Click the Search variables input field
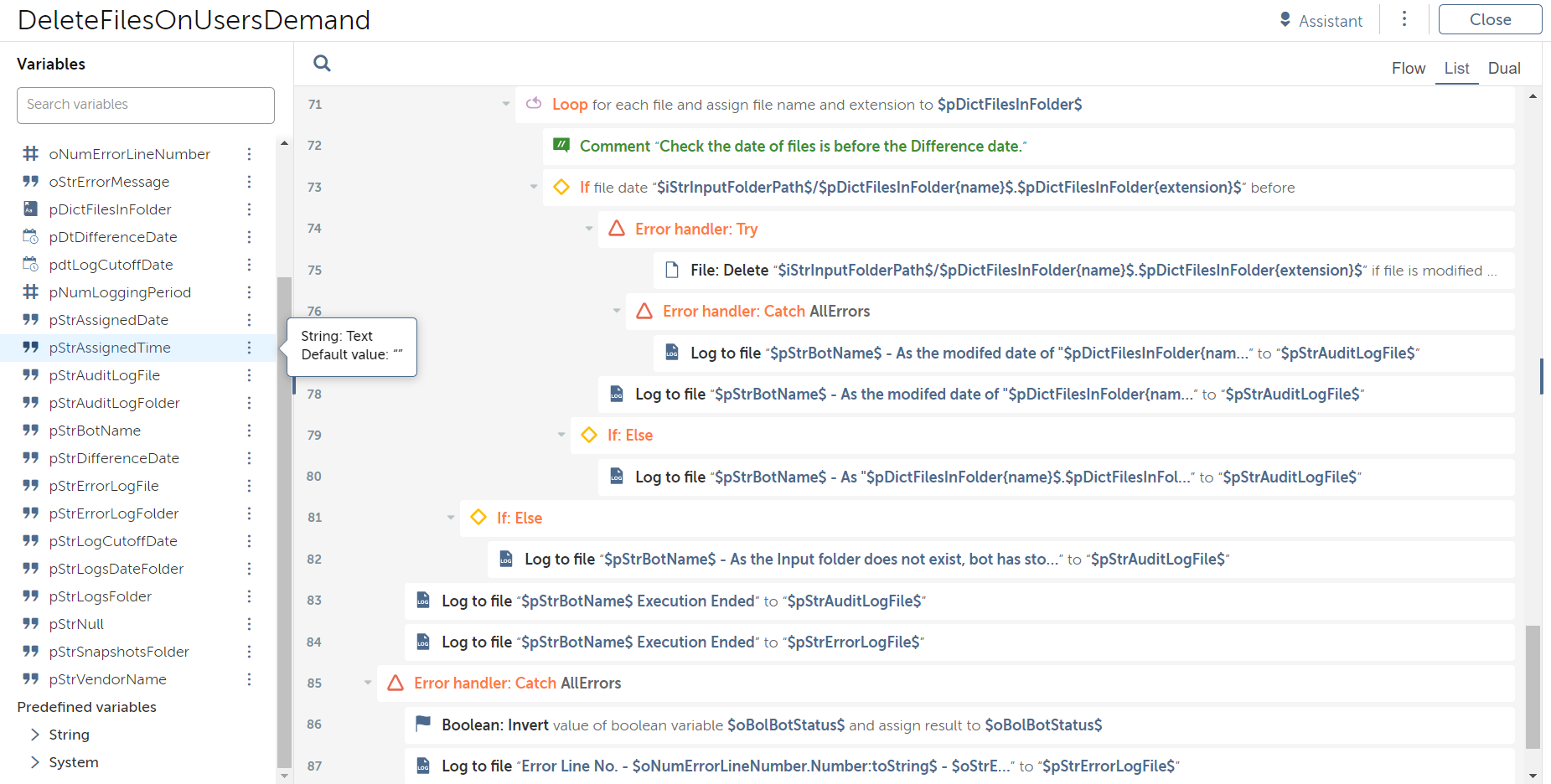This screenshot has width=1551, height=784. click(x=146, y=105)
